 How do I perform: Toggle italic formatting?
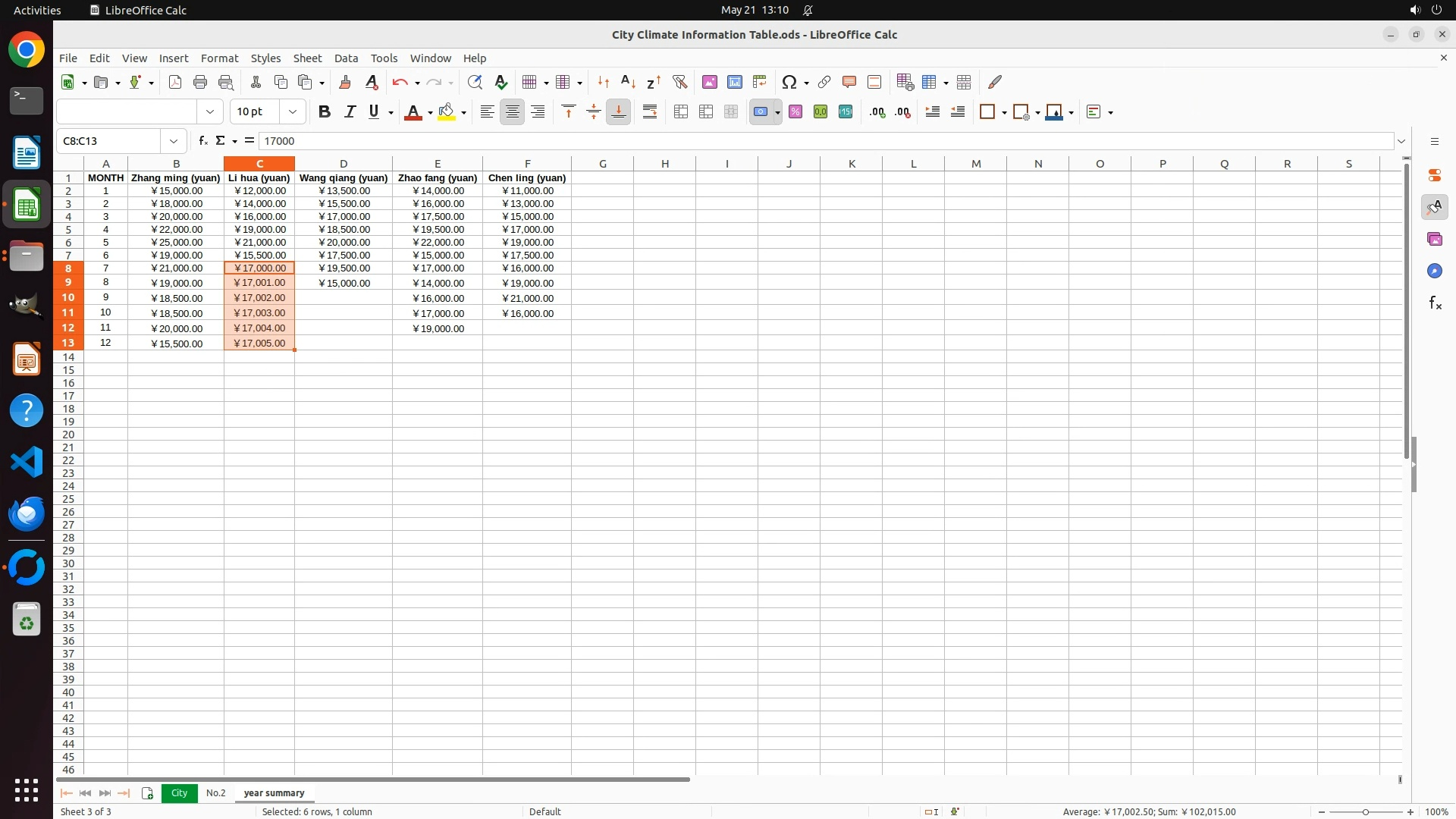tap(350, 112)
